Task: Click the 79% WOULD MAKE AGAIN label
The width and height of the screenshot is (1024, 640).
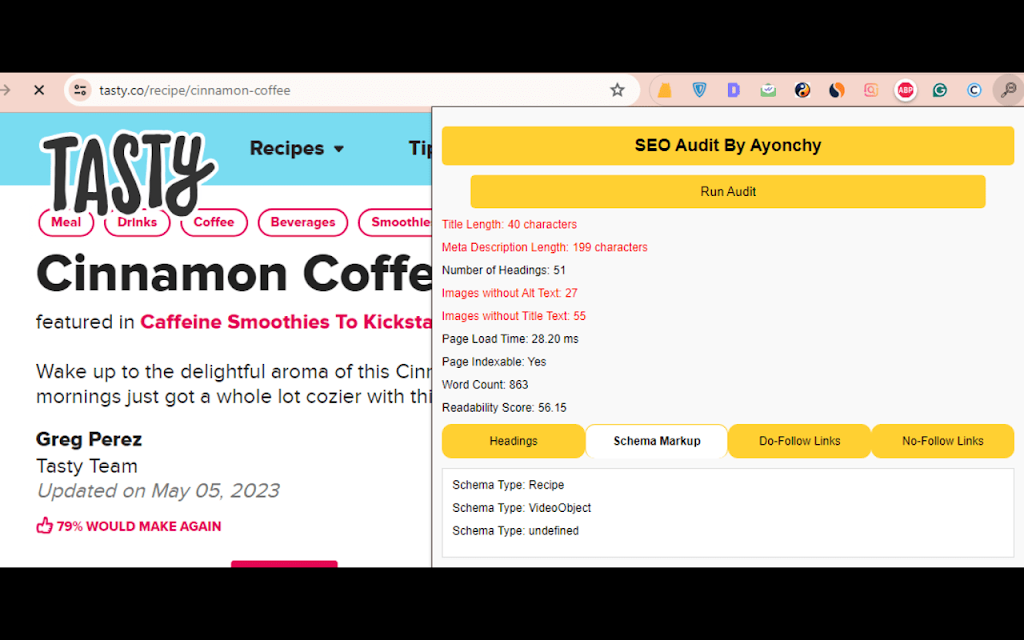Action: (138, 526)
